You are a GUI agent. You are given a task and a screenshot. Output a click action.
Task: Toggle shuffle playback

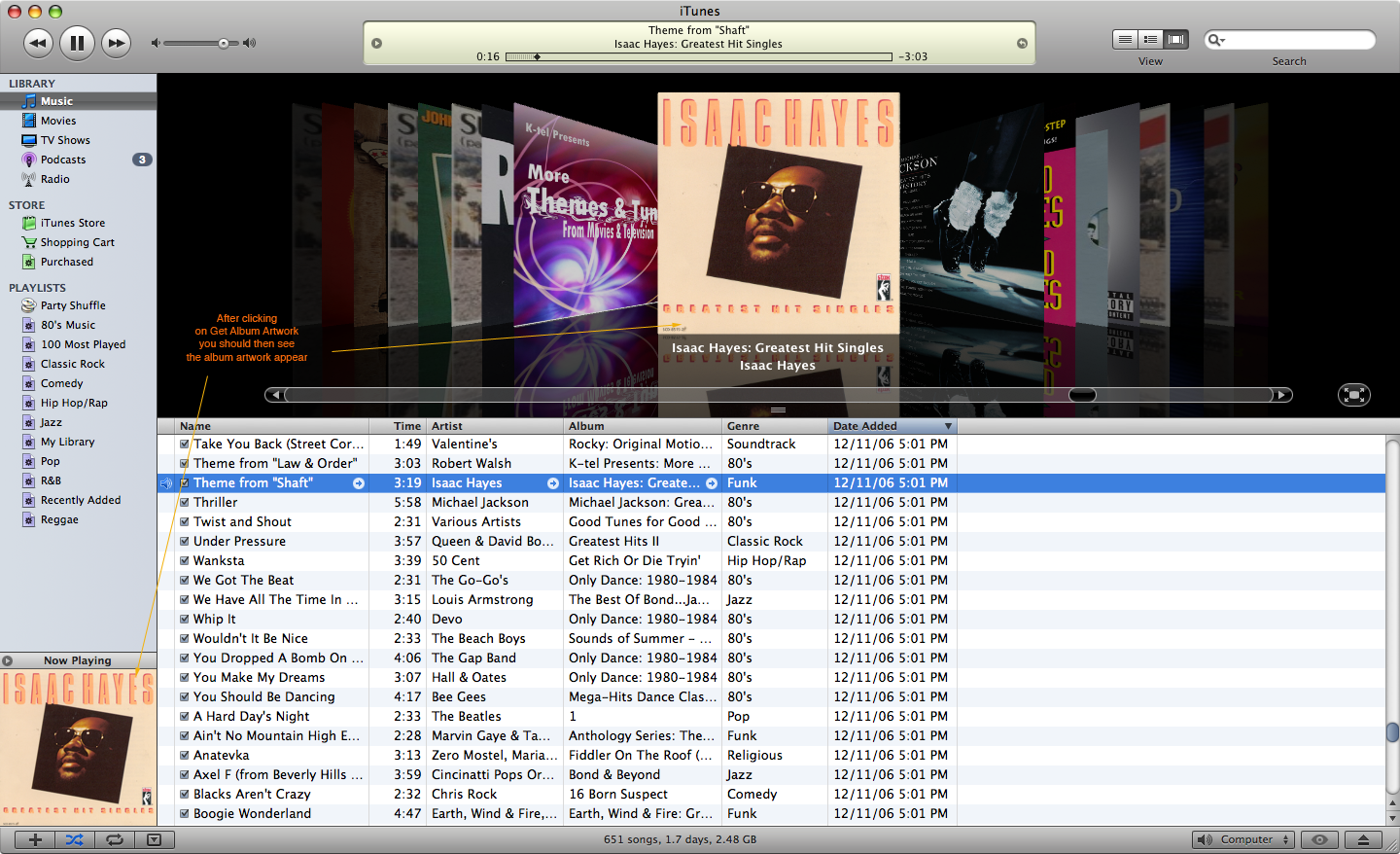[75, 839]
